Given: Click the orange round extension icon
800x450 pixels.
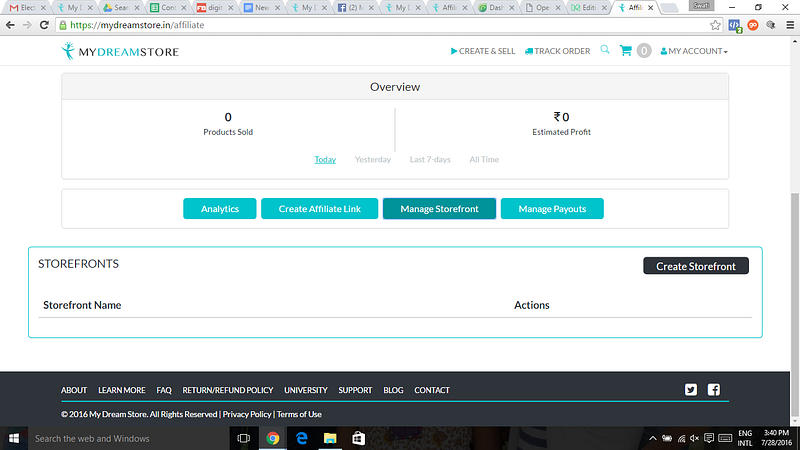Looking at the screenshot, I should coord(753,25).
